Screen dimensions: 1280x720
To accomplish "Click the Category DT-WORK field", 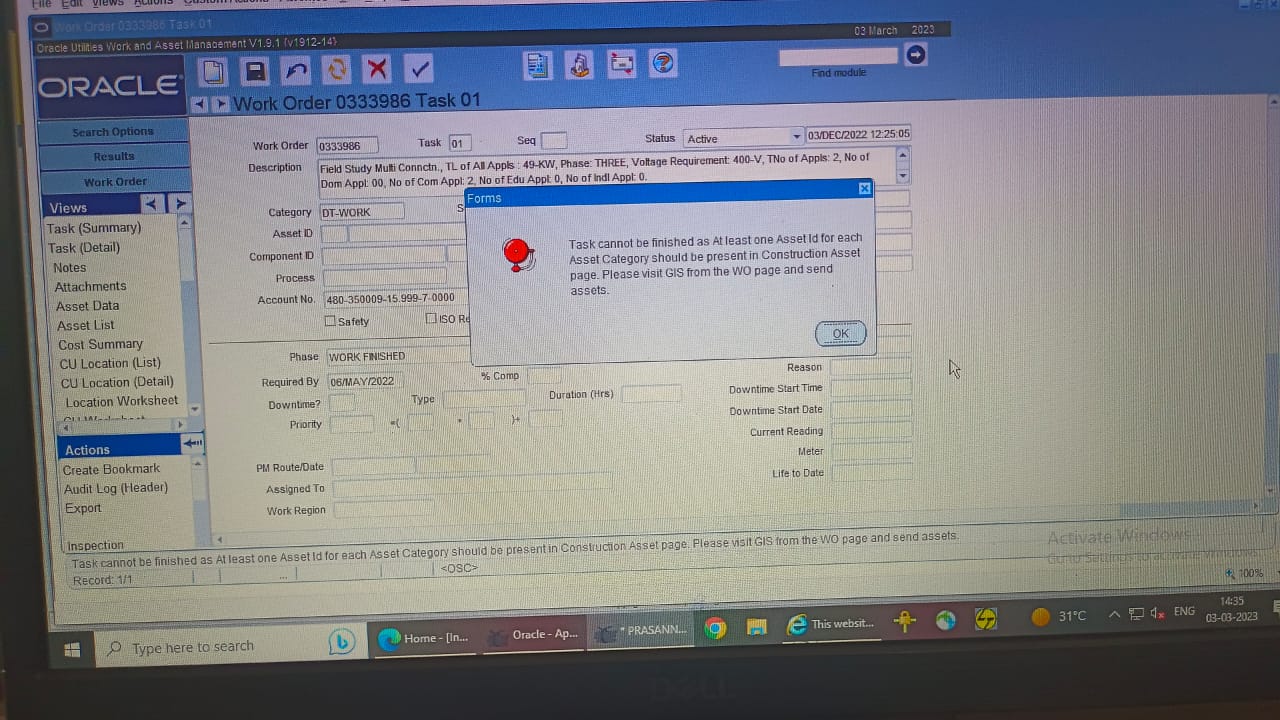I will tap(362, 212).
